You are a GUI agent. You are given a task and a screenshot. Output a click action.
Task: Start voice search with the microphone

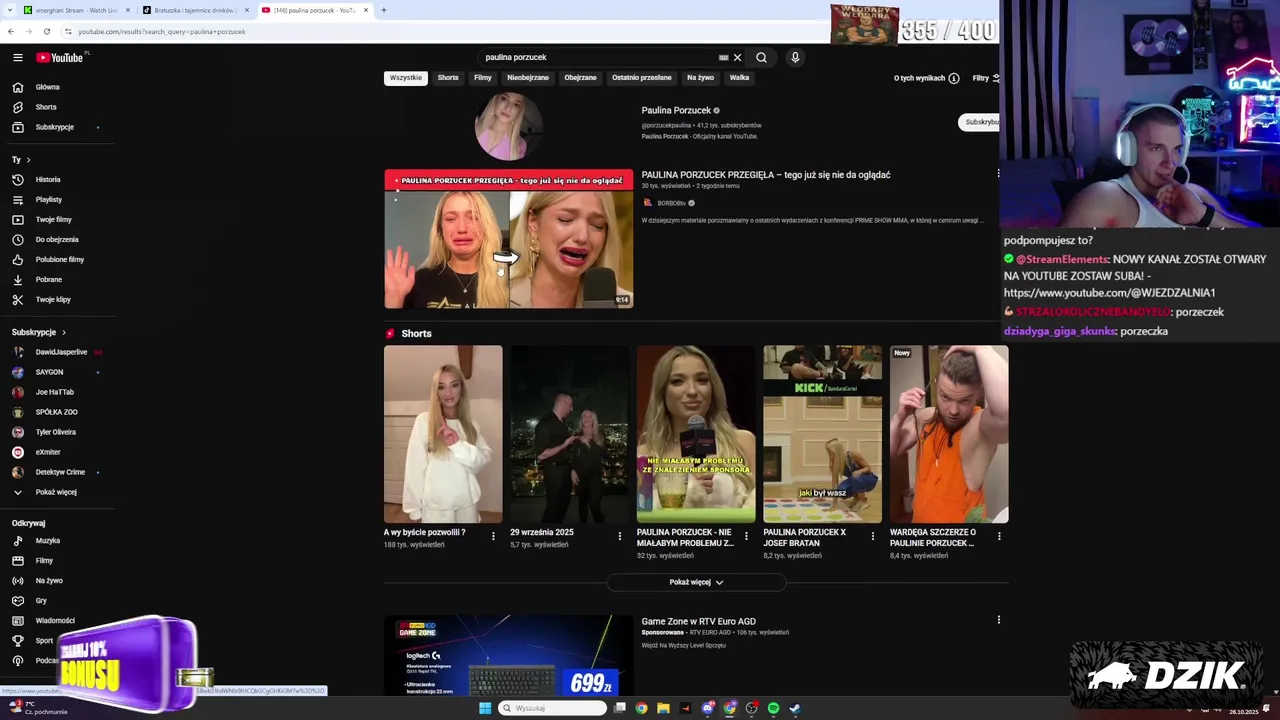tap(795, 57)
